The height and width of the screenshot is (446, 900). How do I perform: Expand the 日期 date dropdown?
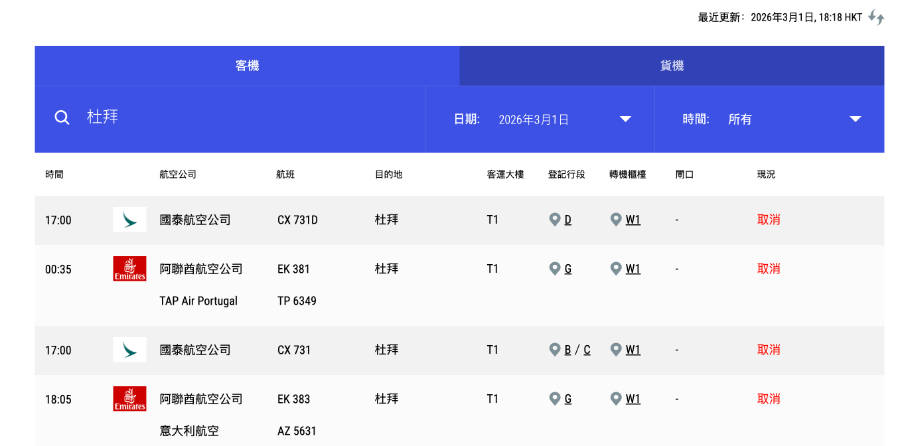(x=625, y=119)
